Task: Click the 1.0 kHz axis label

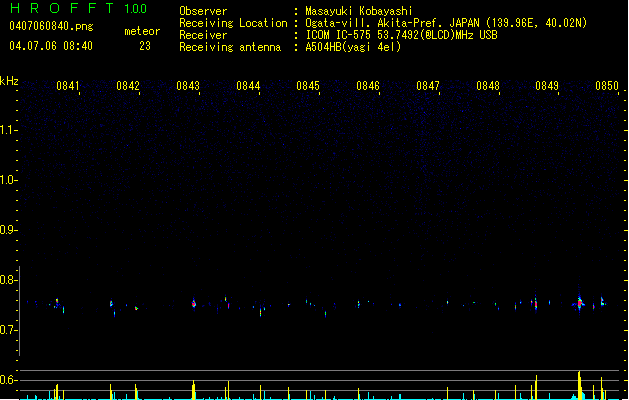Action: [x=7, y=180]
